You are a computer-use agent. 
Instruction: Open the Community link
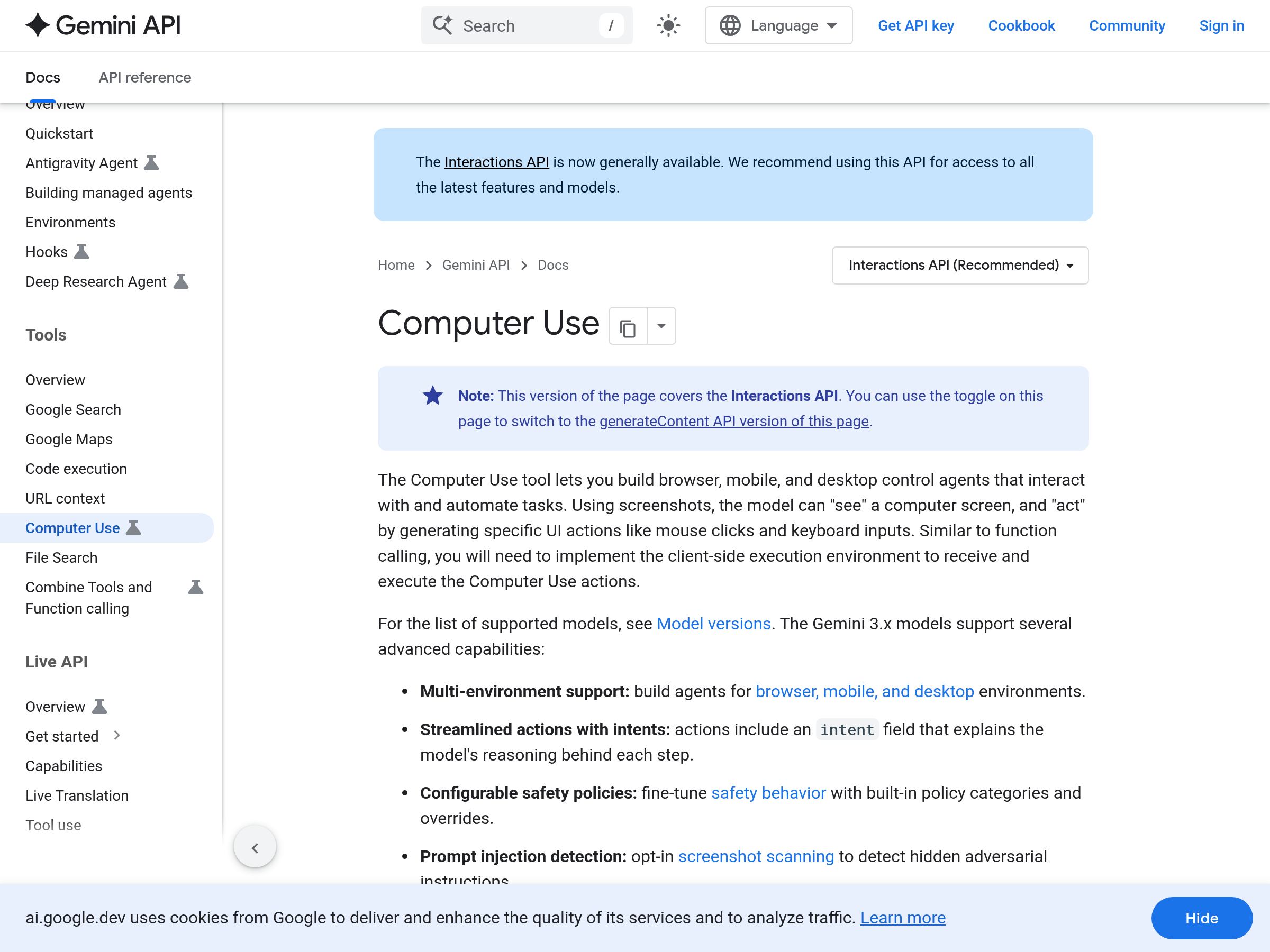coord(1127,26)
